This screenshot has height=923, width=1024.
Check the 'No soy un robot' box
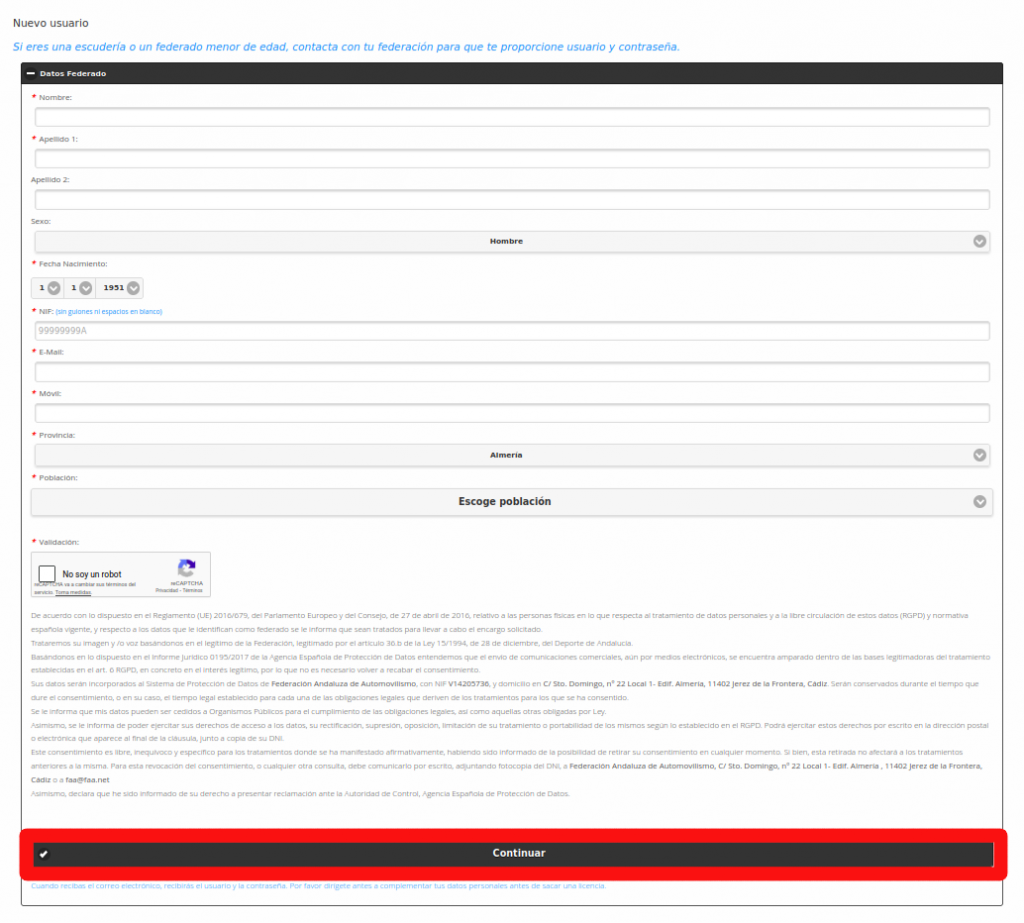pos(47,574)
